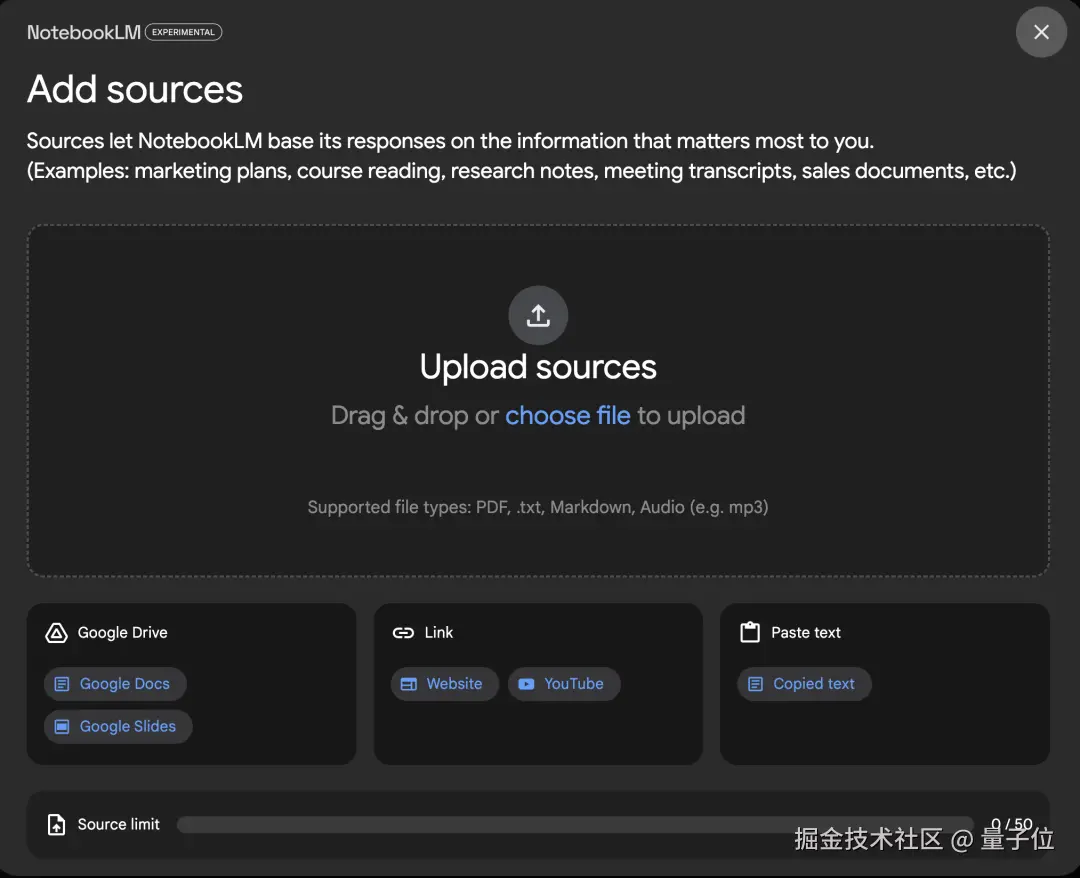
Task: Click the Supported file types text
Action: 538,508
